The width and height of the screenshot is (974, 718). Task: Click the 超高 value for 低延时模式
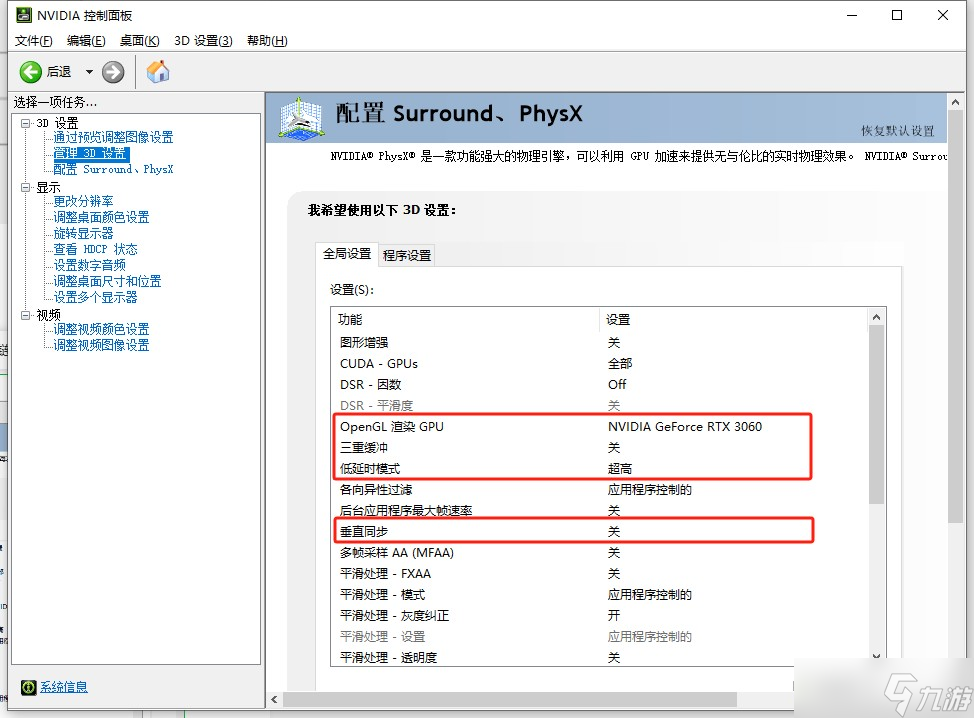click(x=620, y=469)
